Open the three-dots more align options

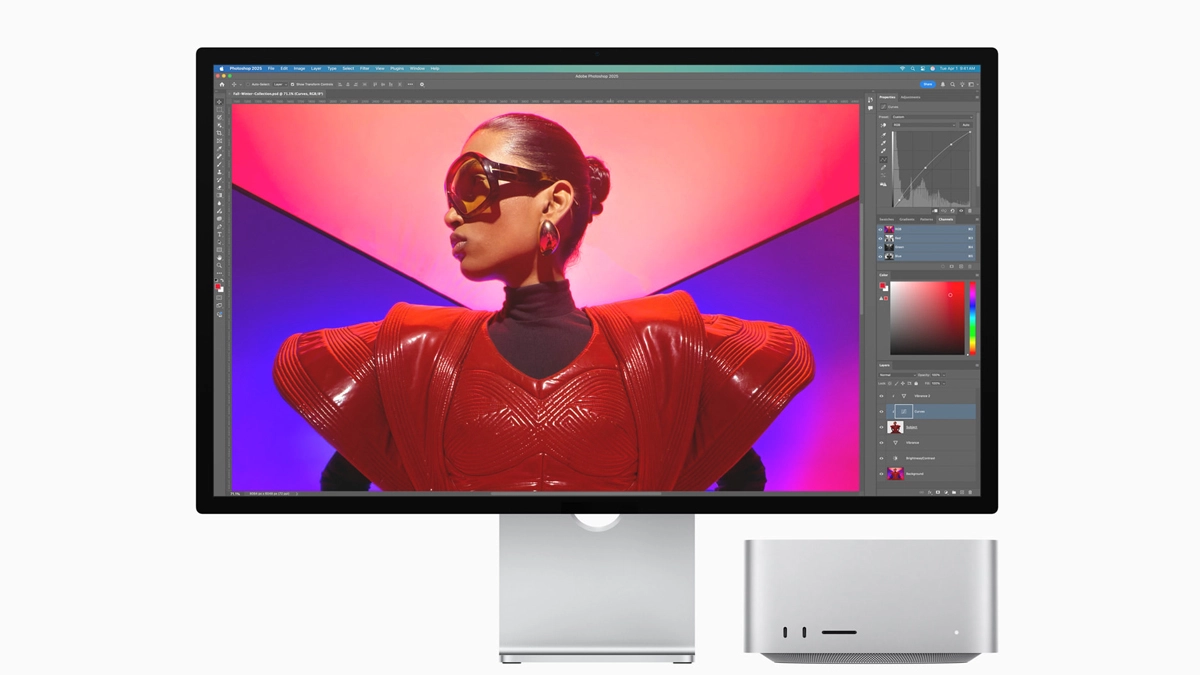pyautogui.click(x=410, y=84)
